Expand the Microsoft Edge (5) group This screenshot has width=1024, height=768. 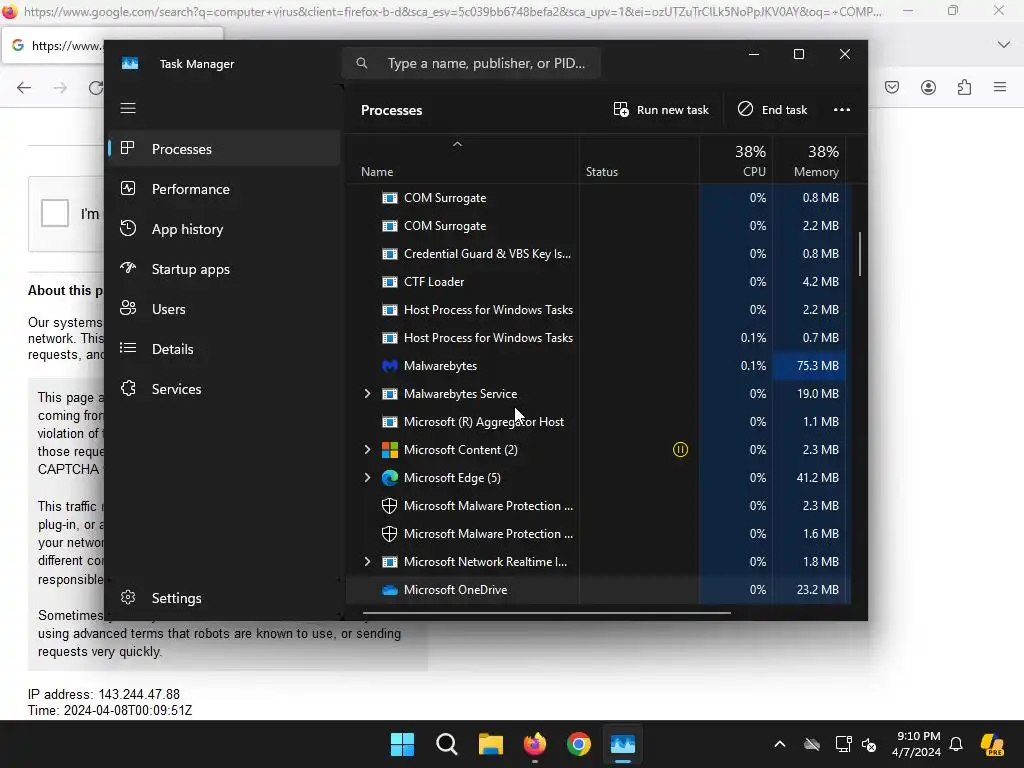[x=367, y=478]
